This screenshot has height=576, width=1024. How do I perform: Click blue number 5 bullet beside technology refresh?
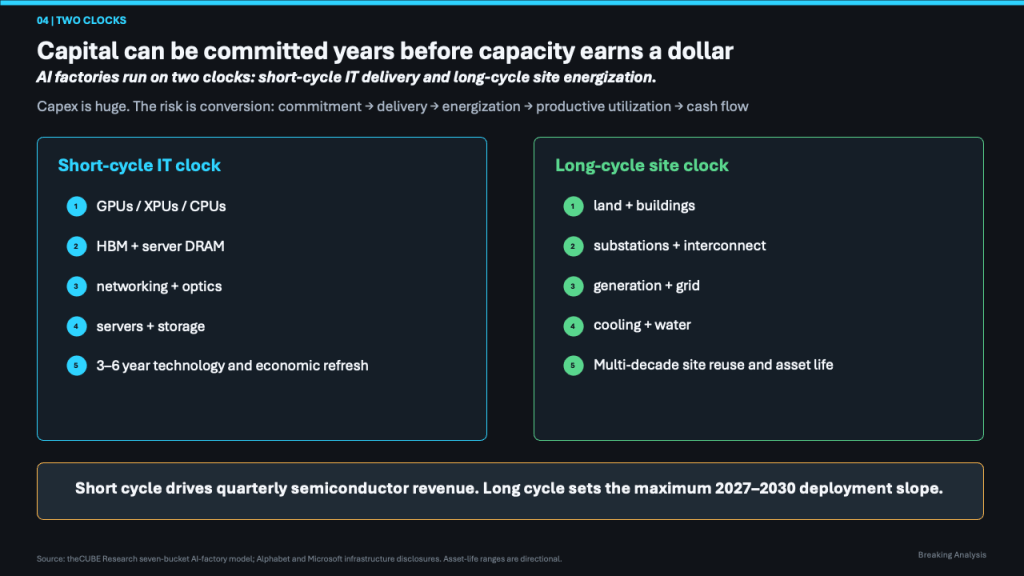(76, 366)
